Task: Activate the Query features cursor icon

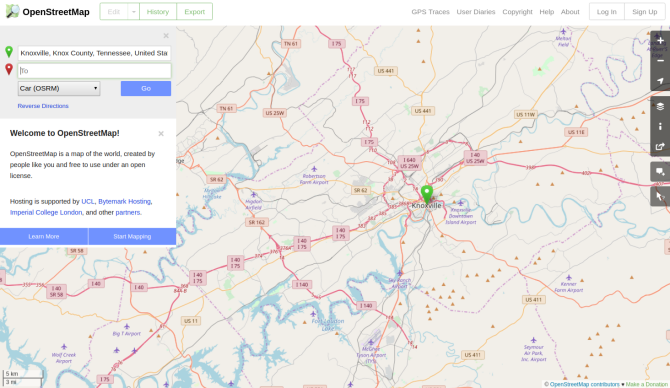Action: [x=660, y=196]
